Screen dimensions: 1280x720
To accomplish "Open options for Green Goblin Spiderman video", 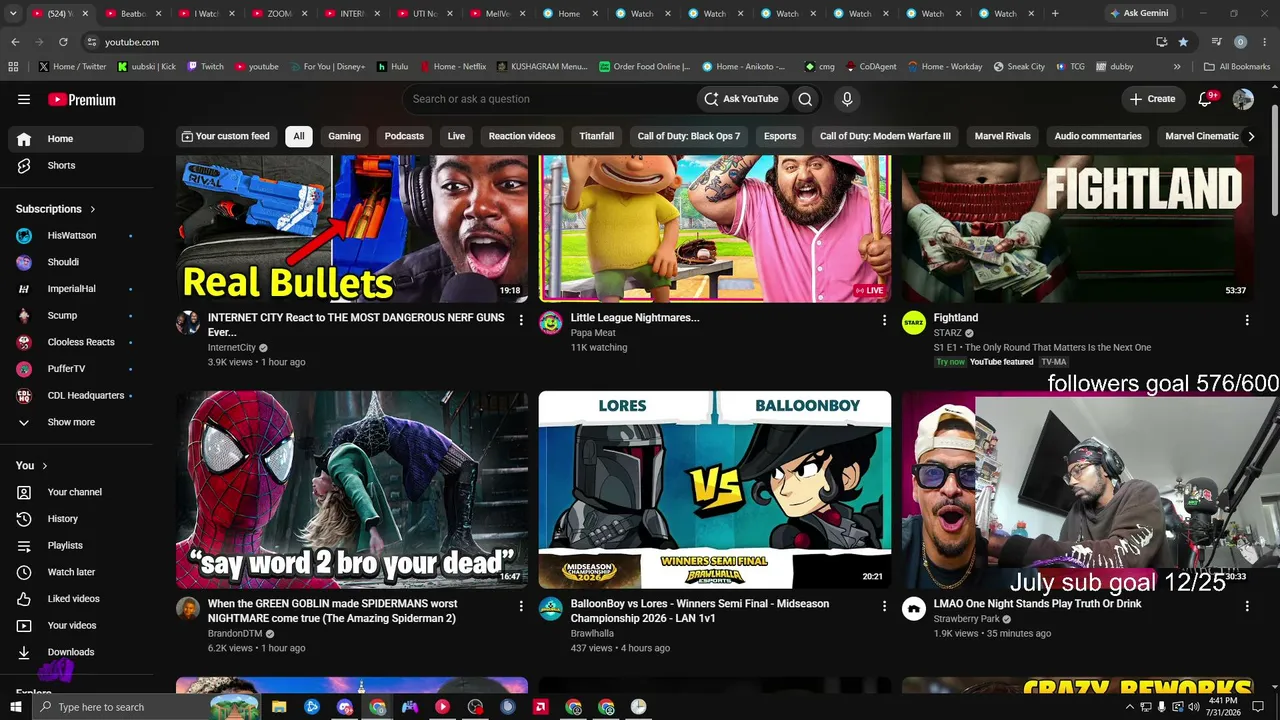I will [521, 606].
